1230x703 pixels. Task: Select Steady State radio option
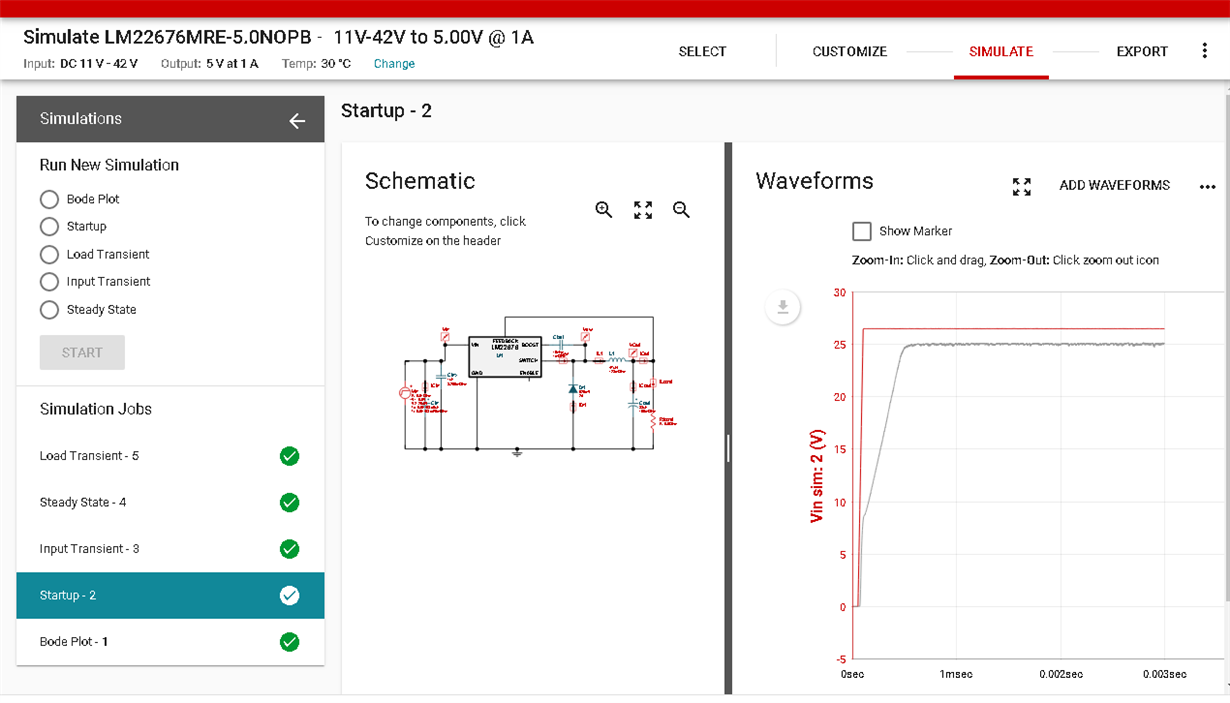pyautogui.click(x=49, y=310)
